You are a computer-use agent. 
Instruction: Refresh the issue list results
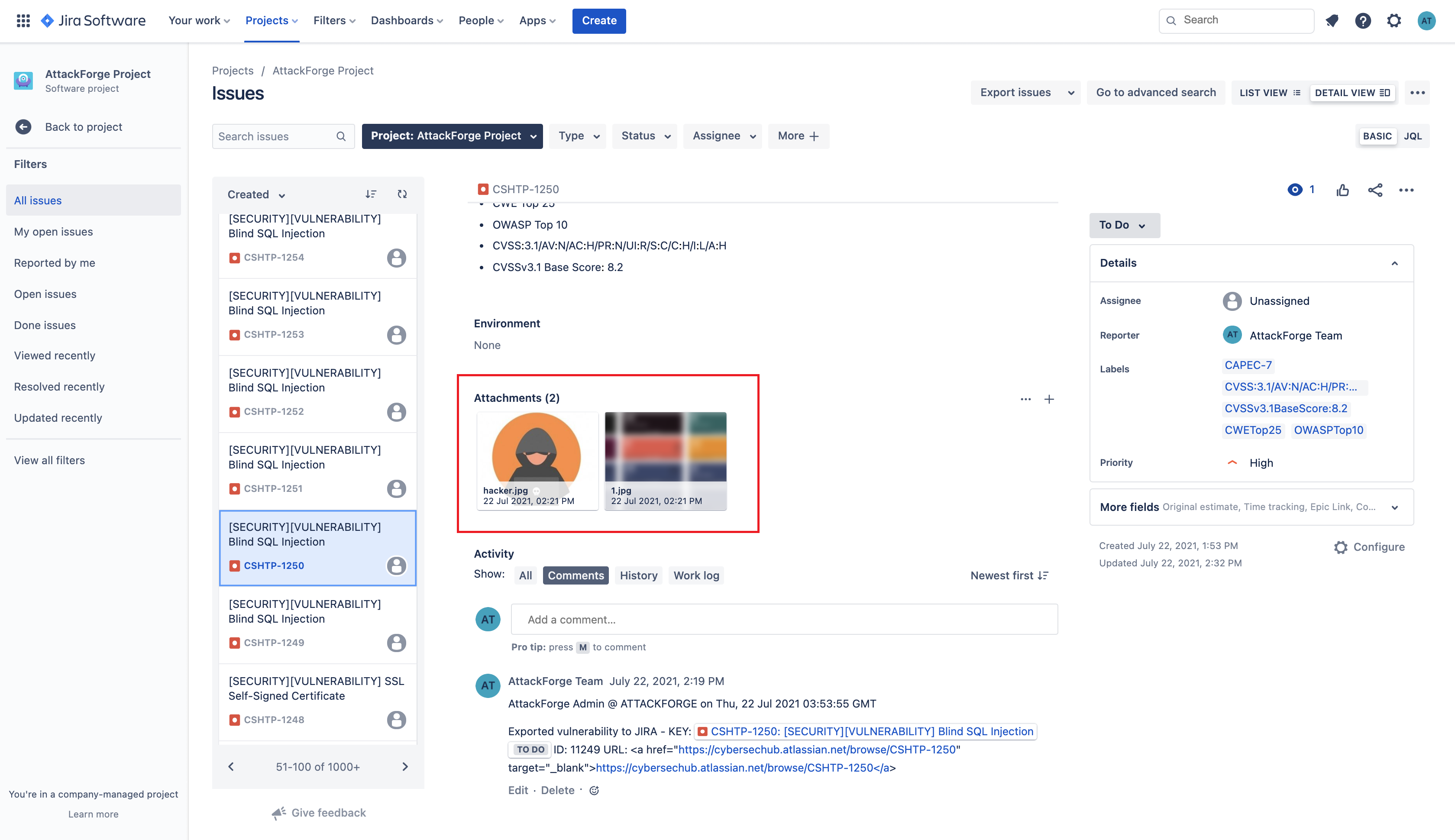click(x=402, y=194)
